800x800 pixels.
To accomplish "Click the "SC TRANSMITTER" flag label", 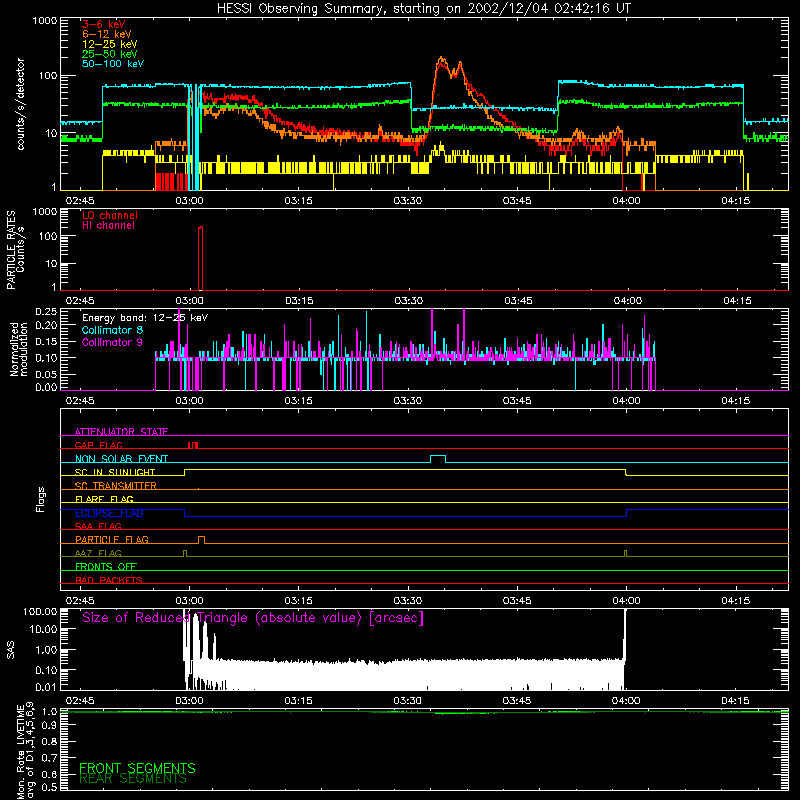I will pyautogui.click(x=116, y=486).
